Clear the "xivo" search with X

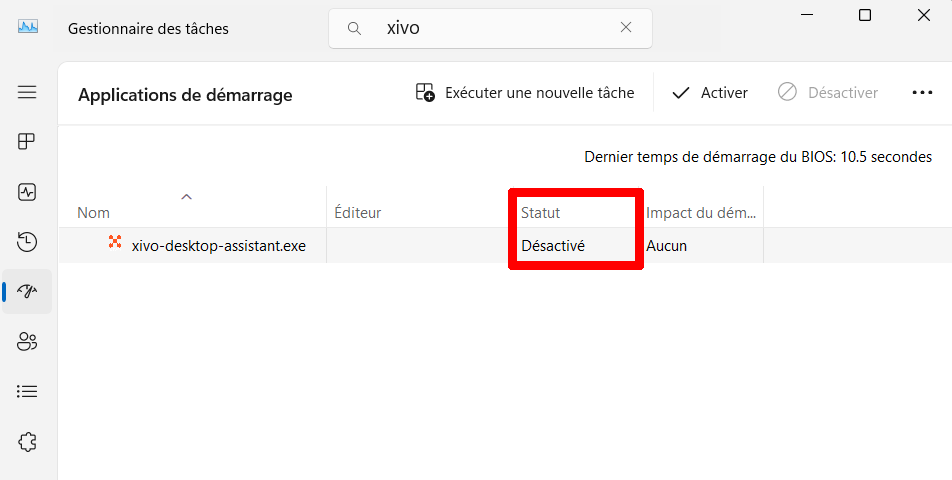click(x=626, y=28)
